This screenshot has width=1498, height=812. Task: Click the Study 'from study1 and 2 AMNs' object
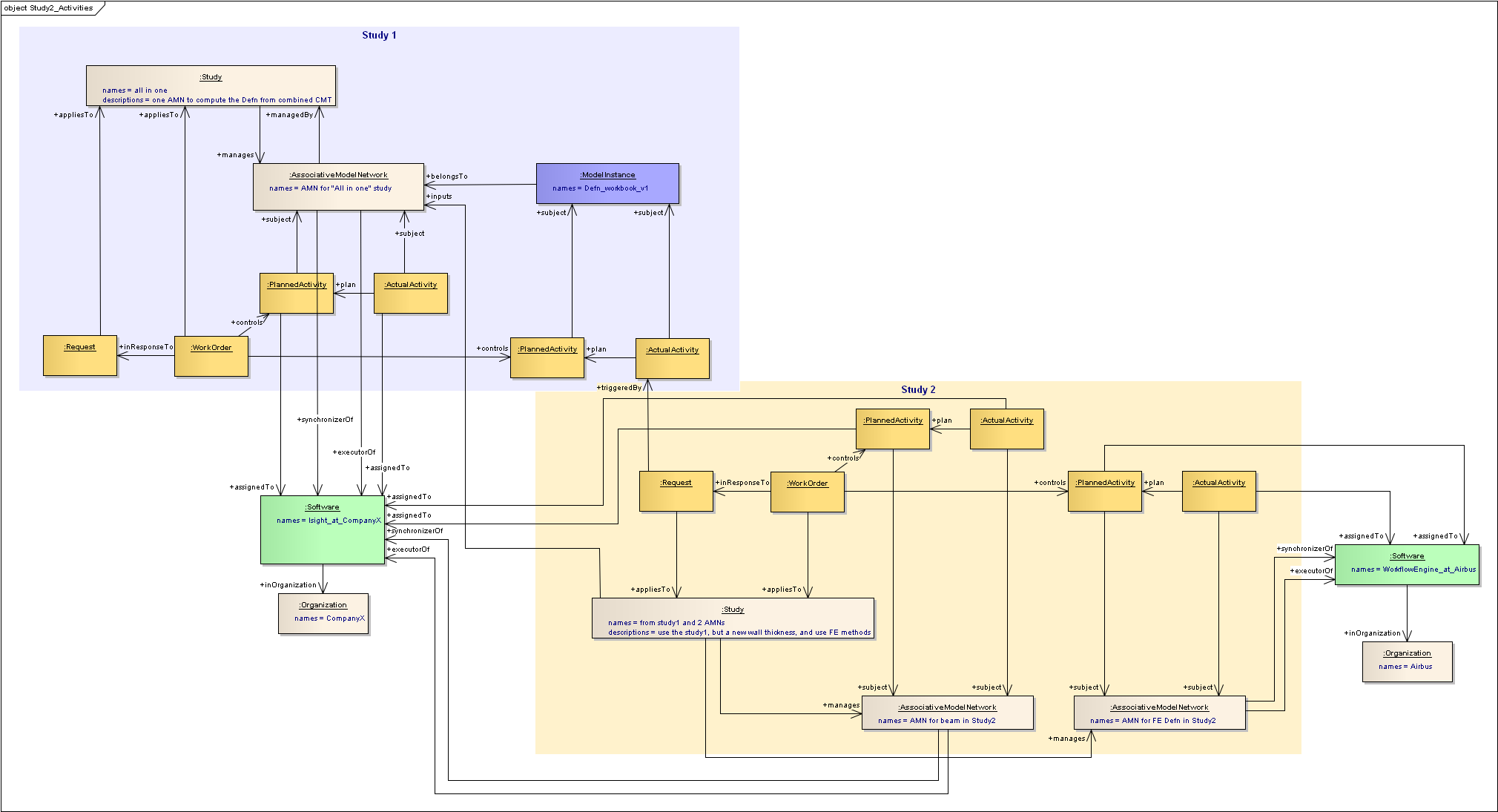(732, 618)
